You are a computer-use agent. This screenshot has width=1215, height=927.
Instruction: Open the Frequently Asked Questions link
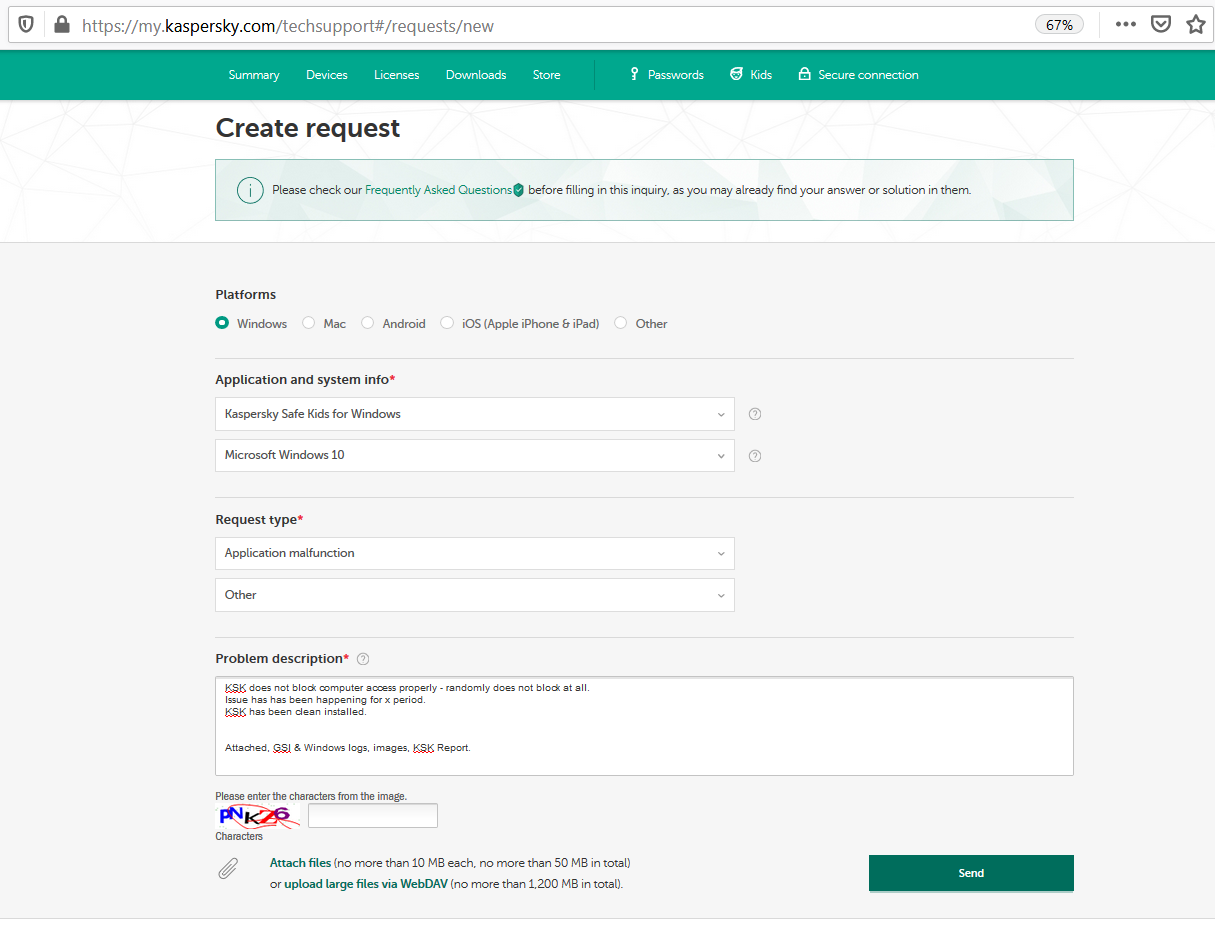coord(438,190)
